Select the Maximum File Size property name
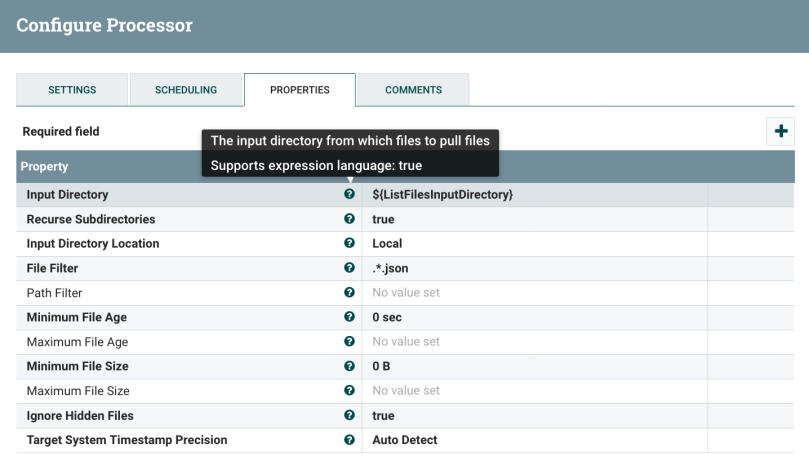The image size is (809, 466). [78, 391]
